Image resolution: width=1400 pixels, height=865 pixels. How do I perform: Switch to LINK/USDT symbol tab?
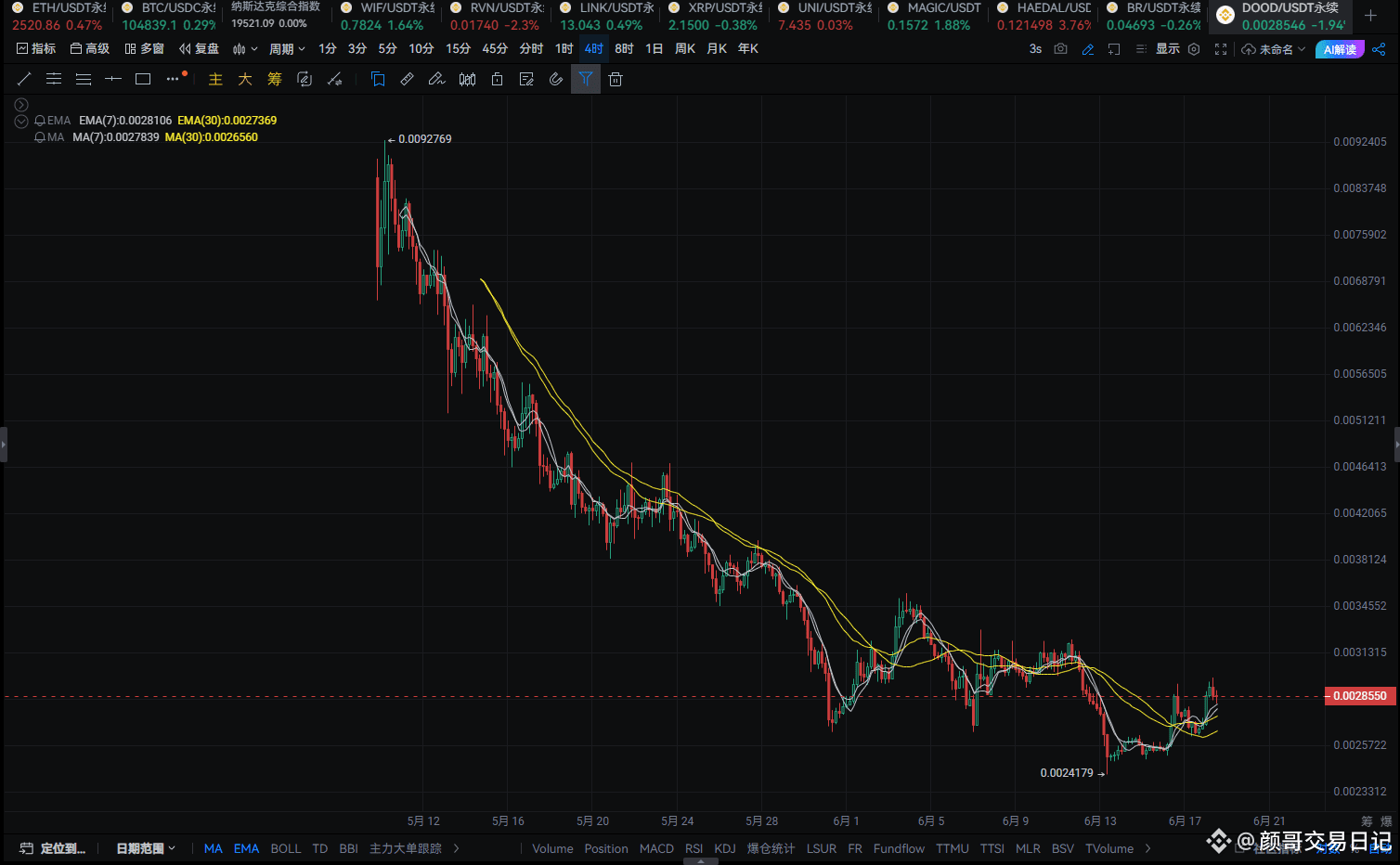click(x=606, y=16)
